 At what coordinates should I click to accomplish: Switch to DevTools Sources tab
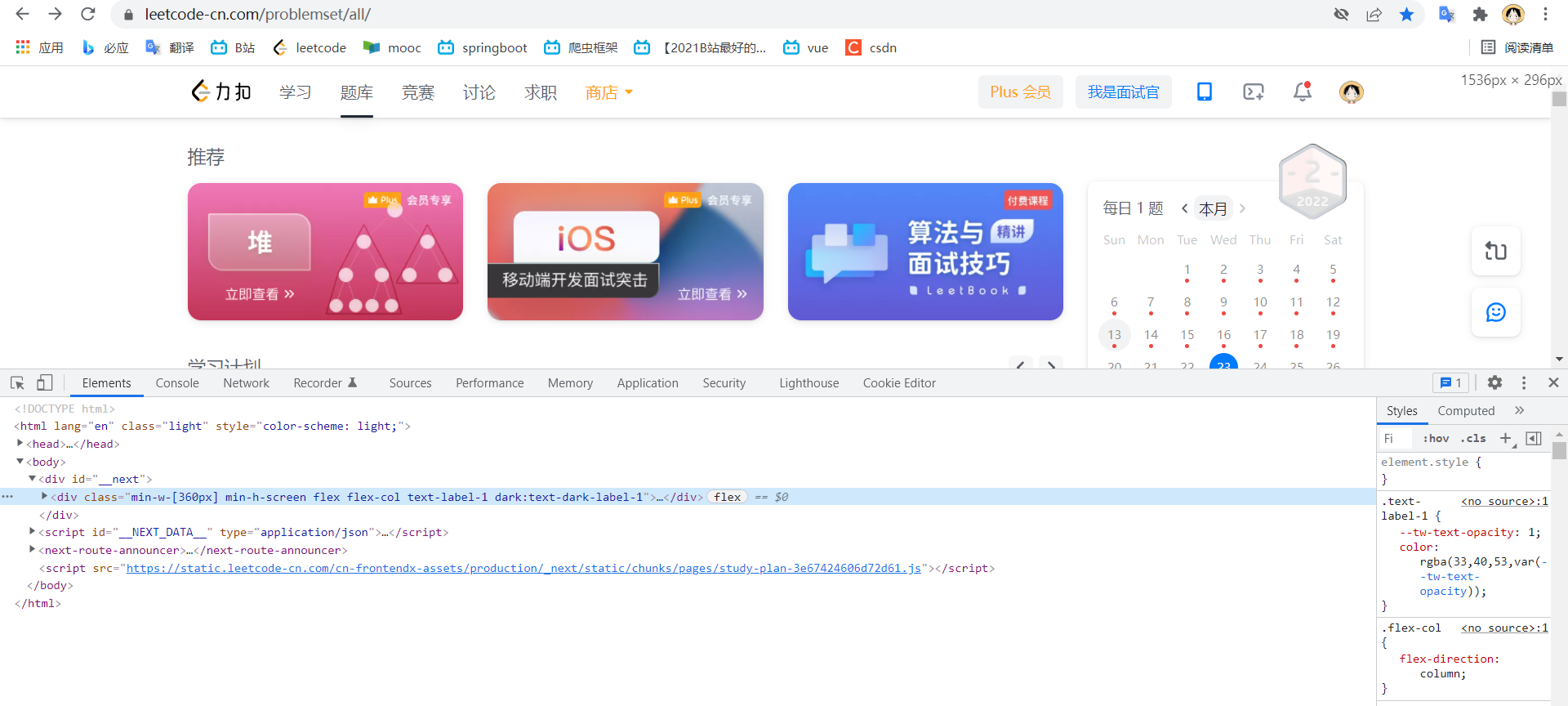pyautogui.click(x=410, y=383)
